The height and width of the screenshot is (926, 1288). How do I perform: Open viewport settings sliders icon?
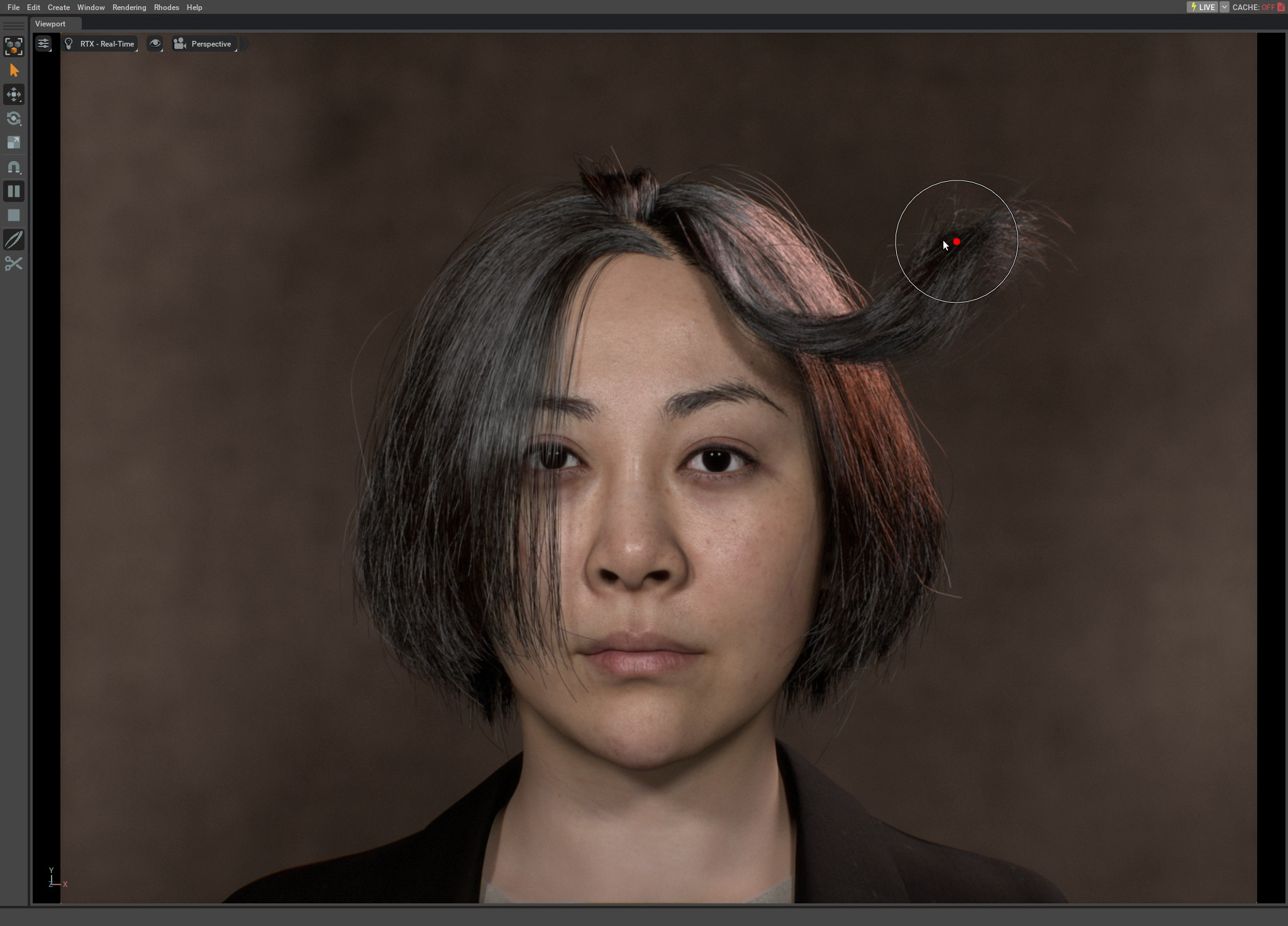[43, 44]
